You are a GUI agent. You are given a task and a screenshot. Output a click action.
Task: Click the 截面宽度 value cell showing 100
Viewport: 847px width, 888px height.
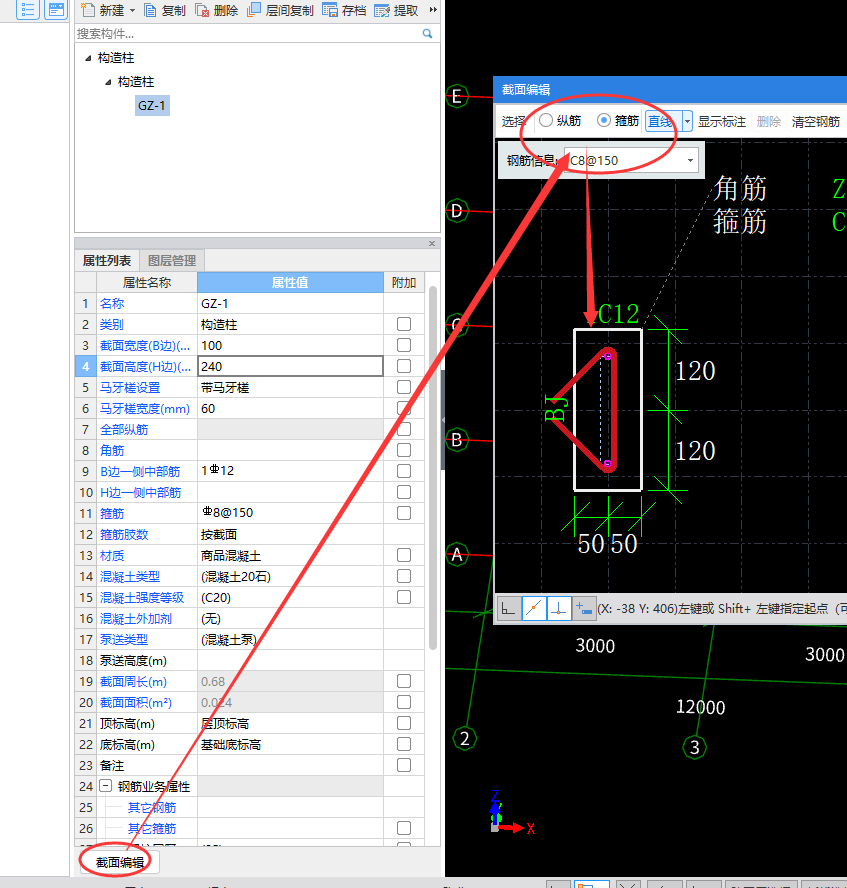pyautogui.click(x=290, y=345)
